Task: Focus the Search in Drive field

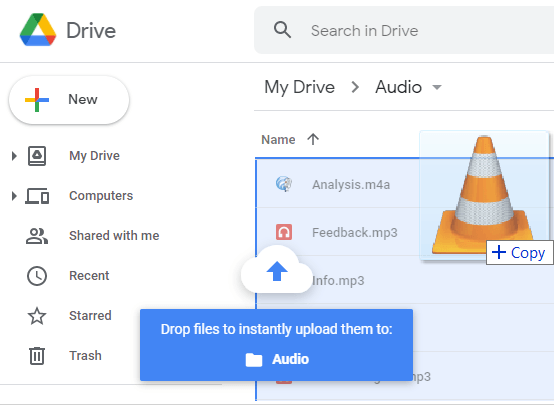Action: (x=404, y=30)
